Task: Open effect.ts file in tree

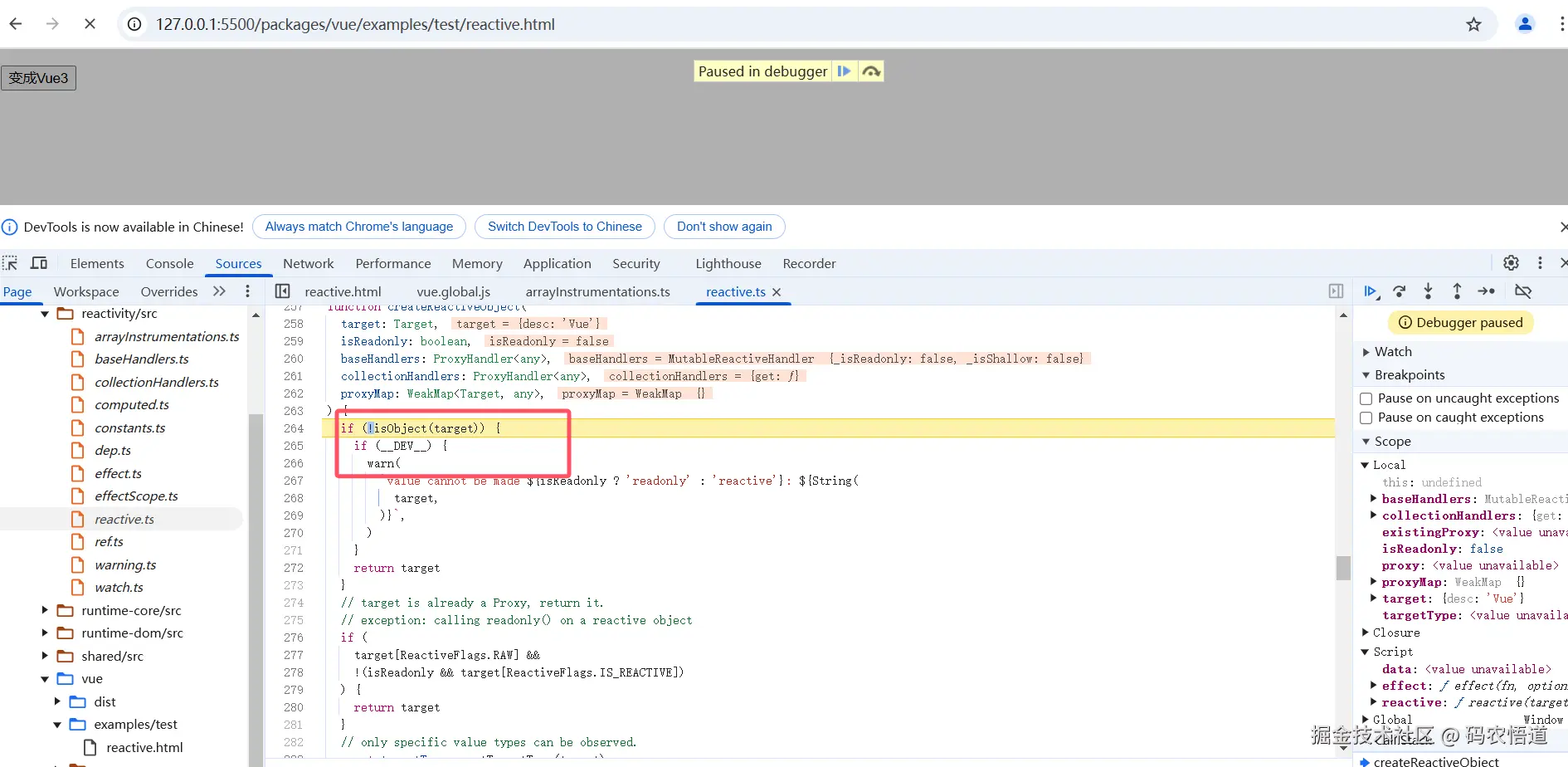Action: pyautogui.click(x=118, y=473)
